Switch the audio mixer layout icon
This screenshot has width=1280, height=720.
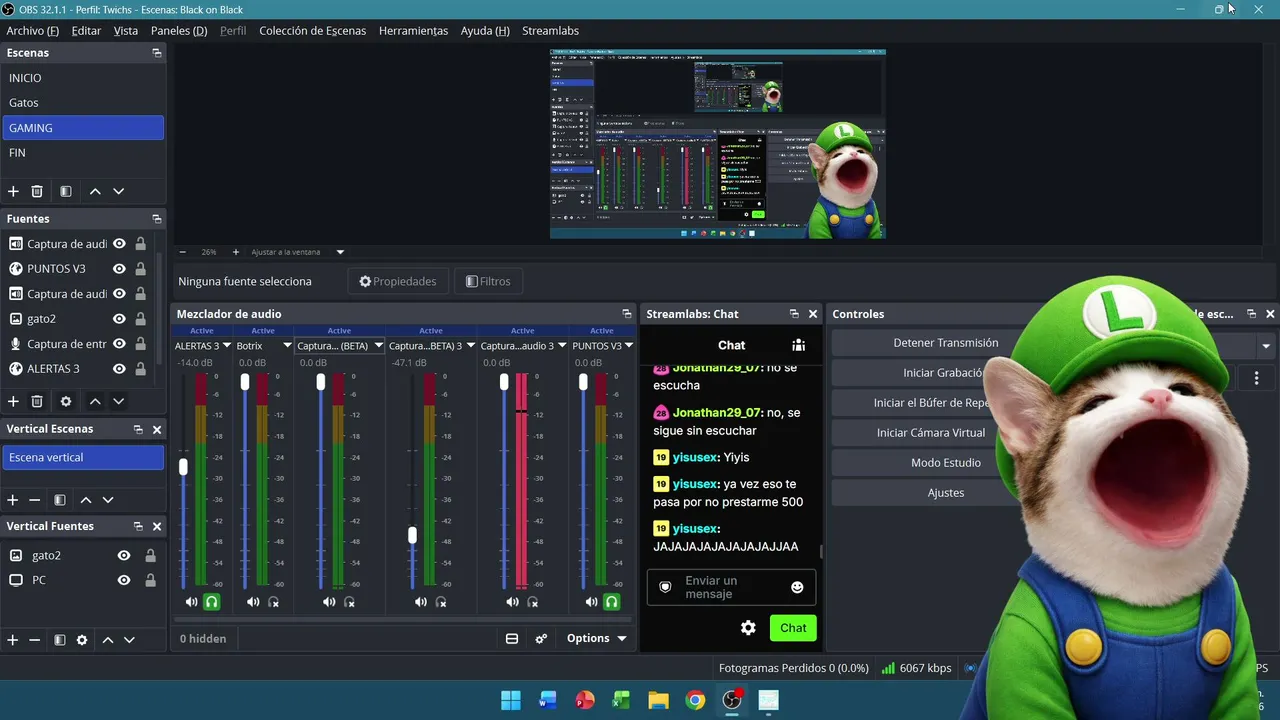(x=512, y=638)
